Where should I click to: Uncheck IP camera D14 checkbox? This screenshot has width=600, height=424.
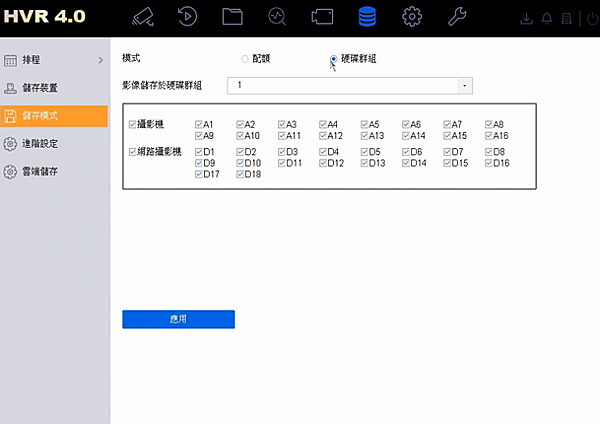[406, 163]
